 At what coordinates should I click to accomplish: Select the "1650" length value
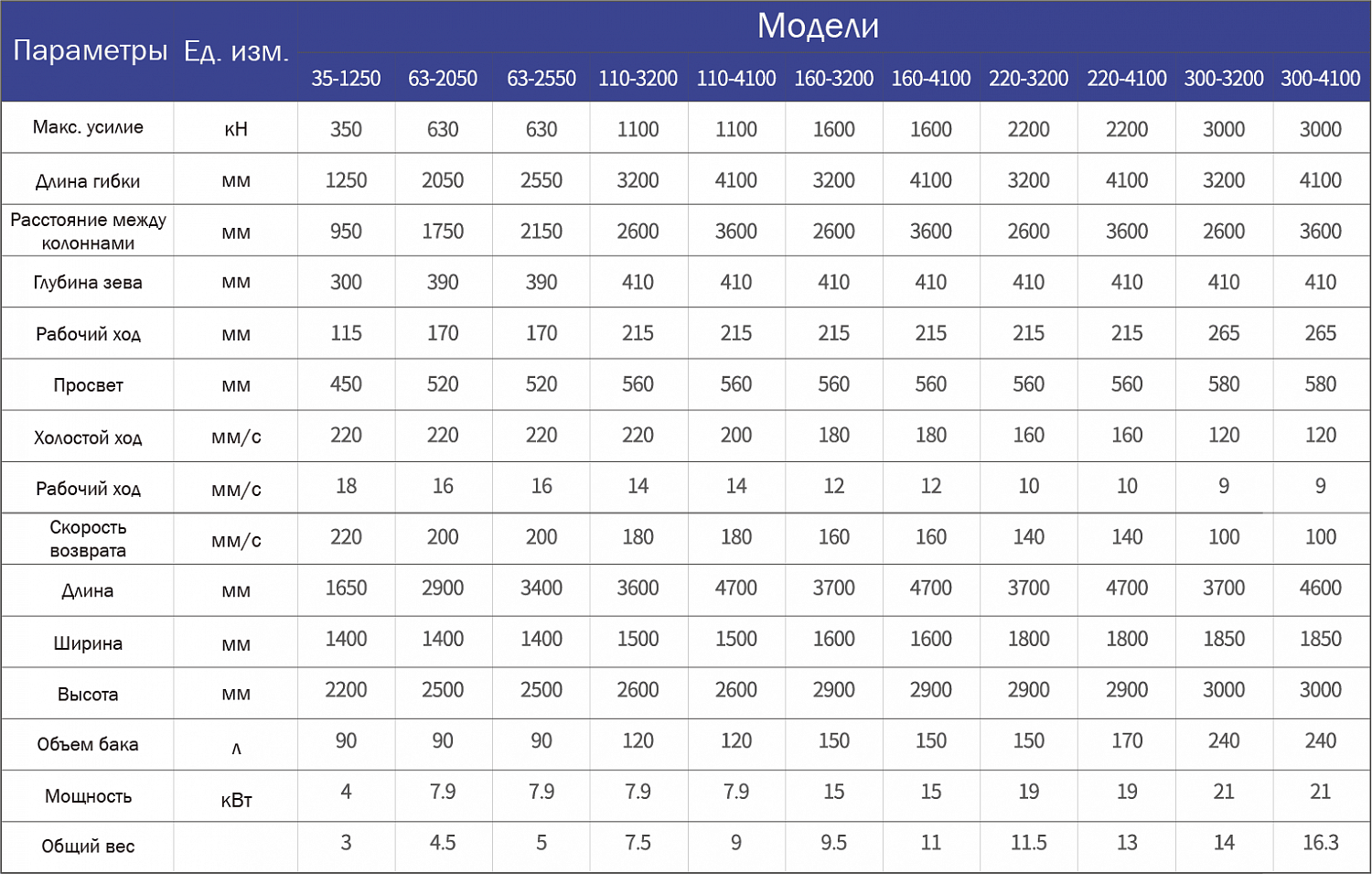pyautogui.click(x=346, y=588)
